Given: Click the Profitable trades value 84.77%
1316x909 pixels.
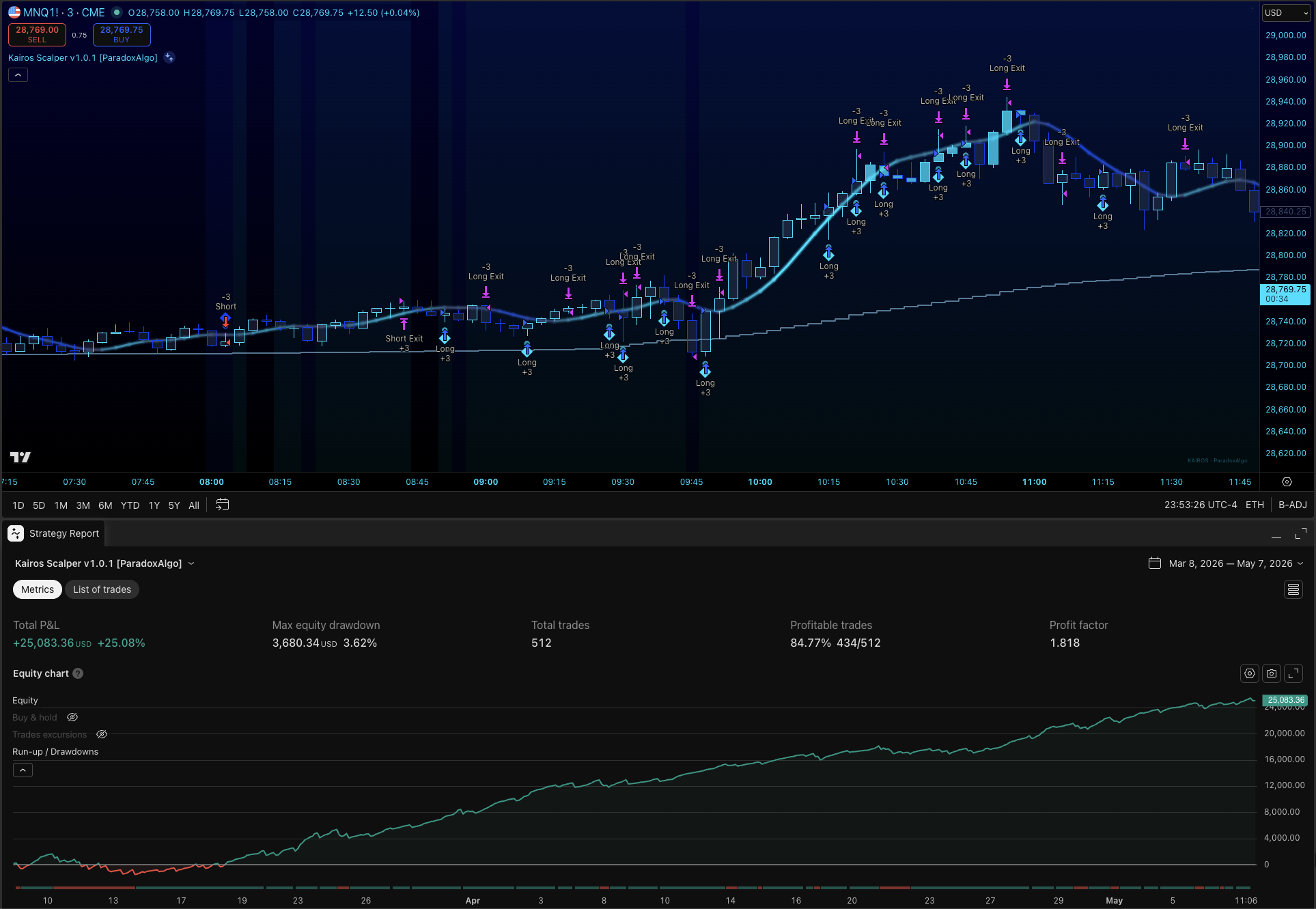Looking at the screenshot, I should tap(811, 643).
